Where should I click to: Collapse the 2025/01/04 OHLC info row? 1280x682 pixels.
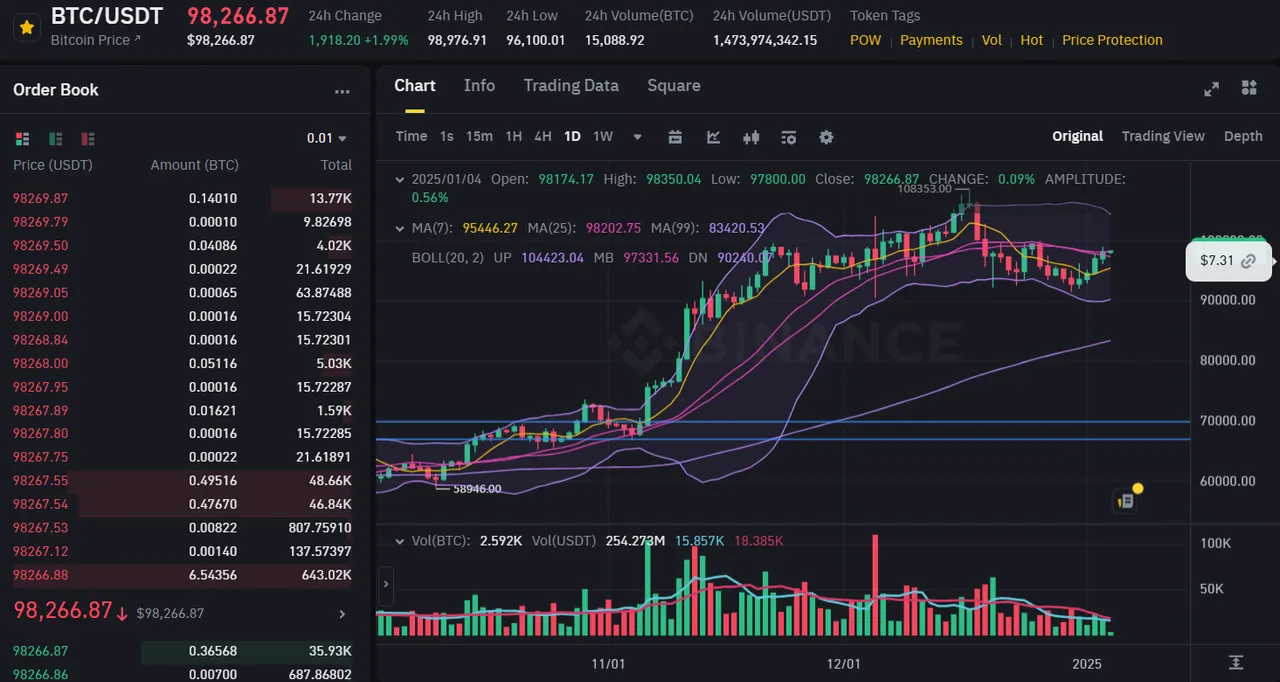(400, 179)
